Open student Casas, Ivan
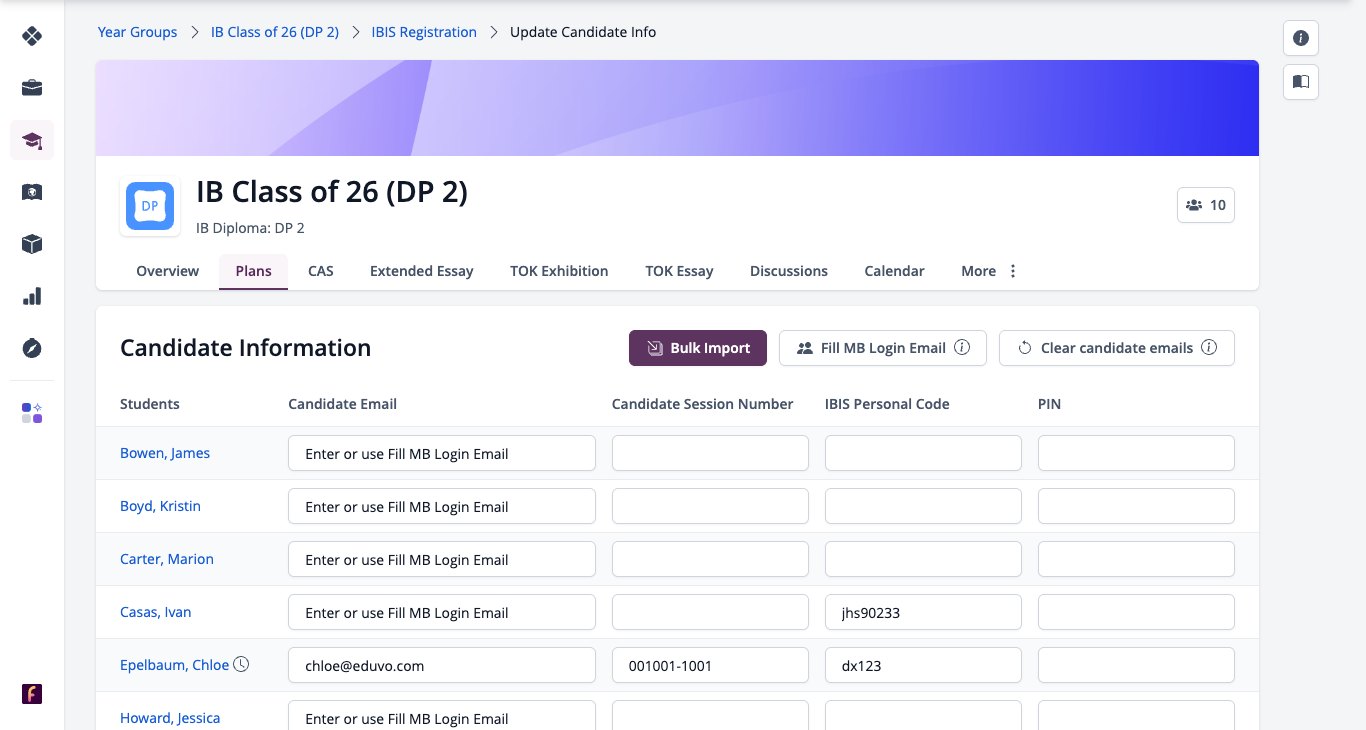Screen dimensions: 1366x730 156,612
